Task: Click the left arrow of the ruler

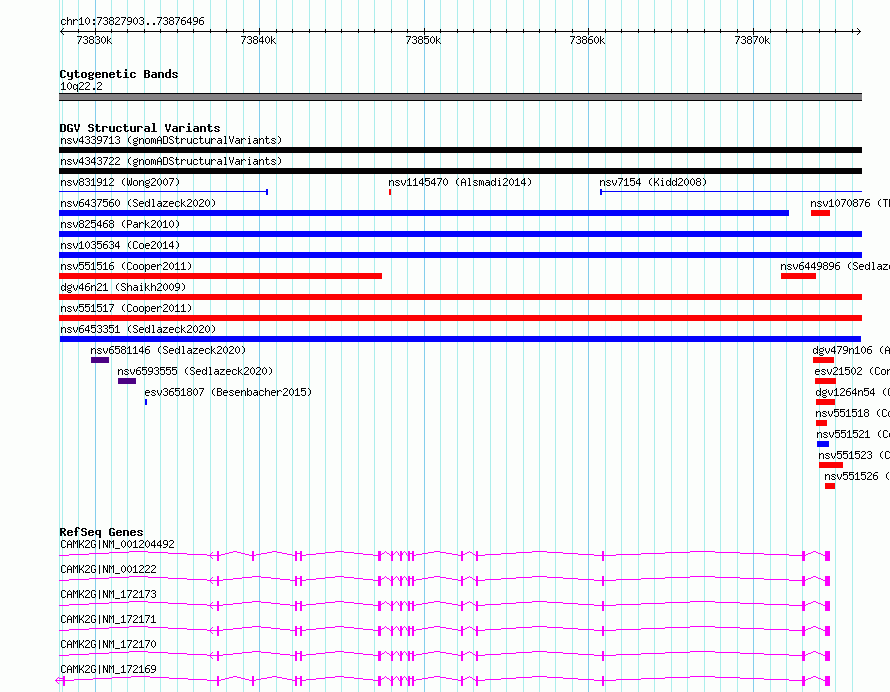Action: pos(62,31)
